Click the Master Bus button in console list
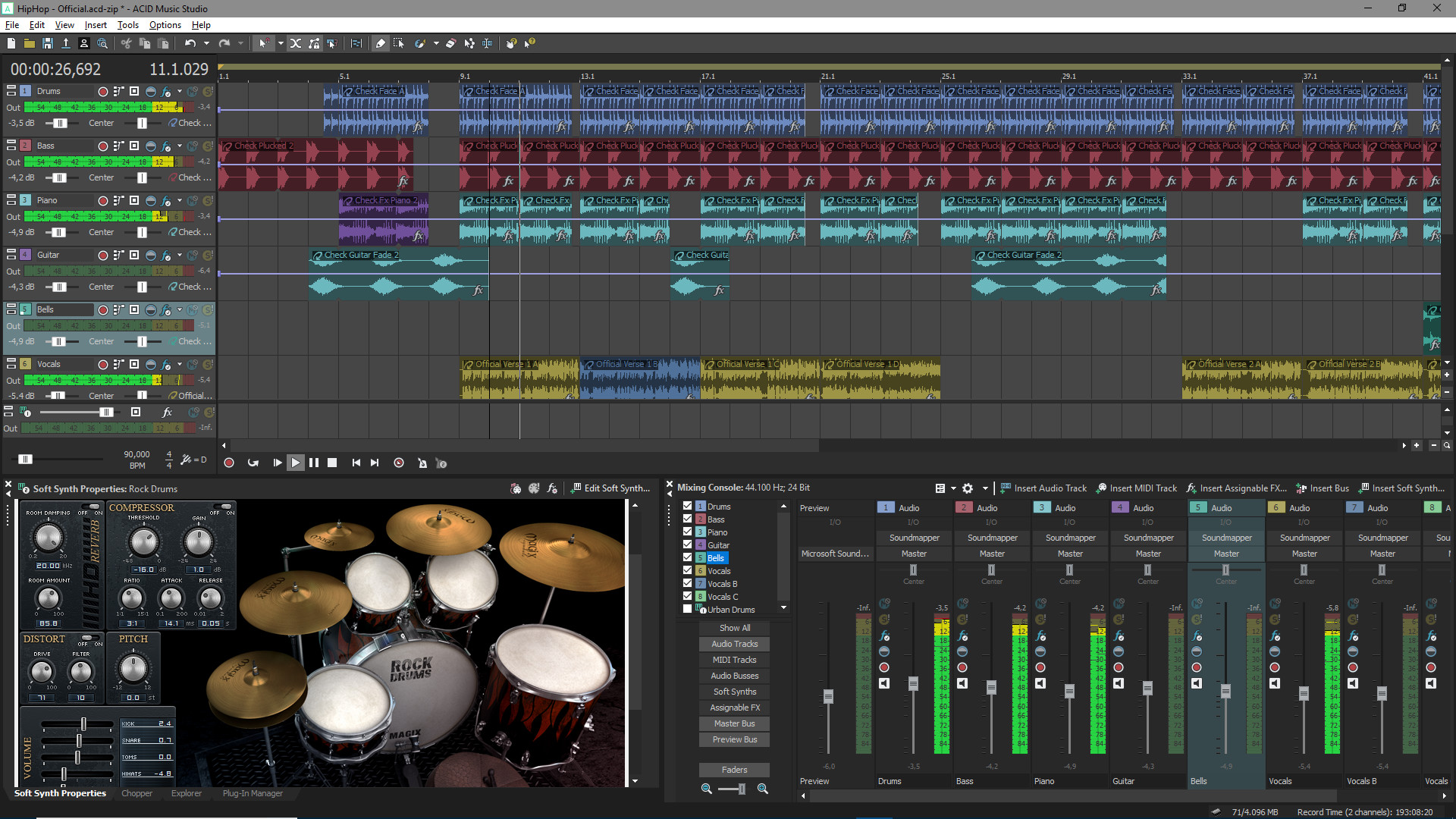The width and height of the screenshot is (1456, 819). [734, 723]
